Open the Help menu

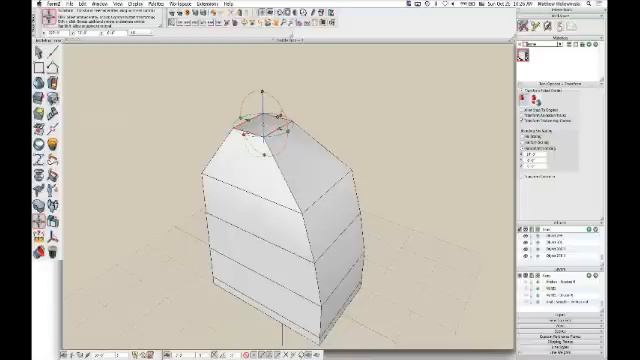click(229, 4)
